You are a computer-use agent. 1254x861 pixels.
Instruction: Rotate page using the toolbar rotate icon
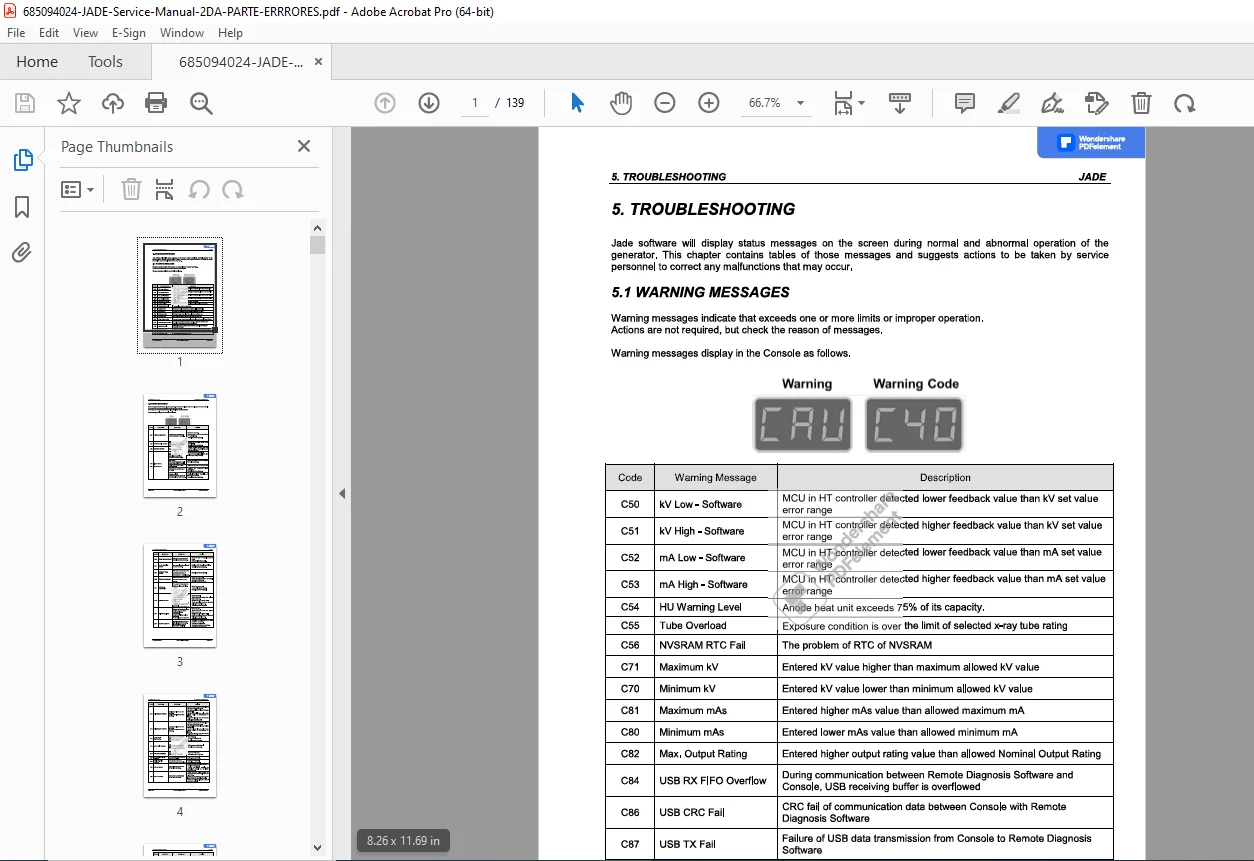(x=1185, y=103)
